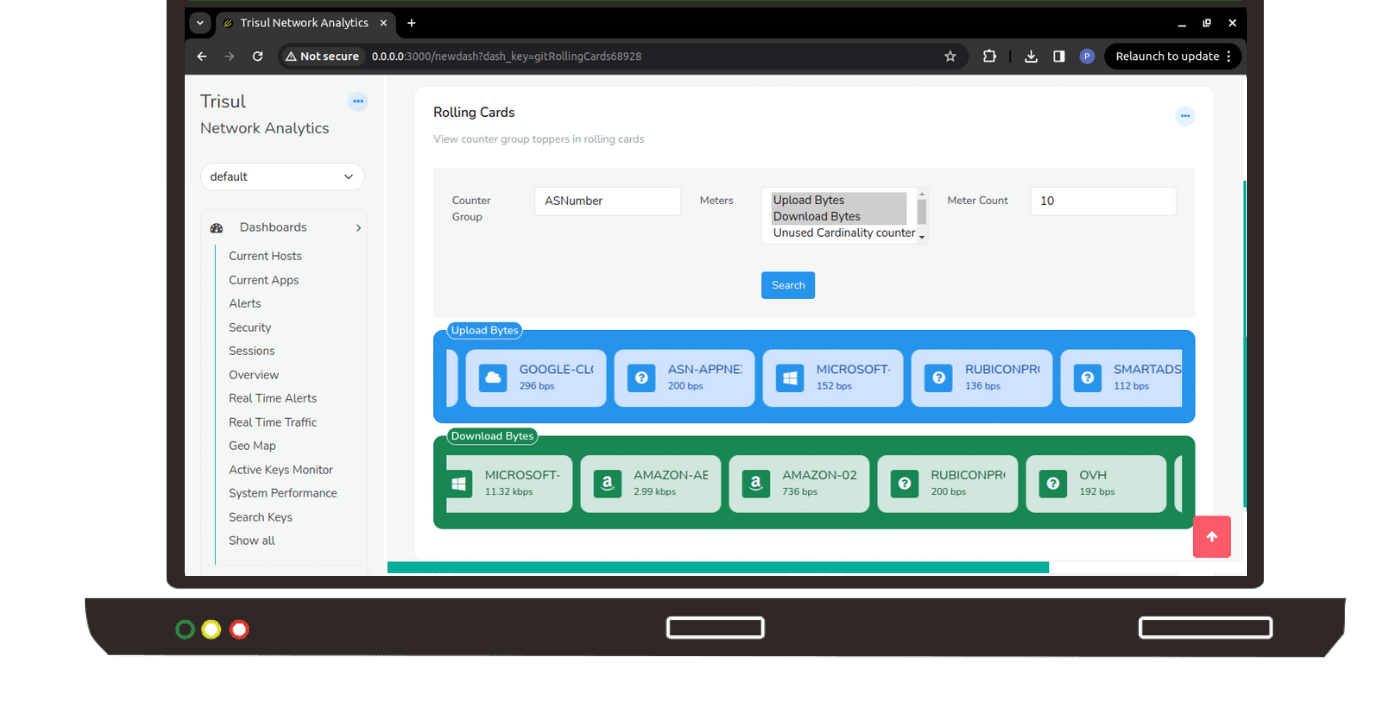Select Unused Cardinality counter in Meters list
Screen dimensions: 1396x720
[843, 233]
